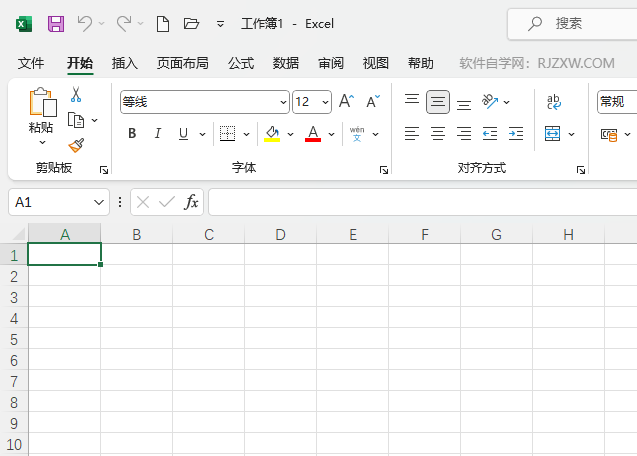
Task: Open the Borders dropdown arrow
Action: pos(246,134)
